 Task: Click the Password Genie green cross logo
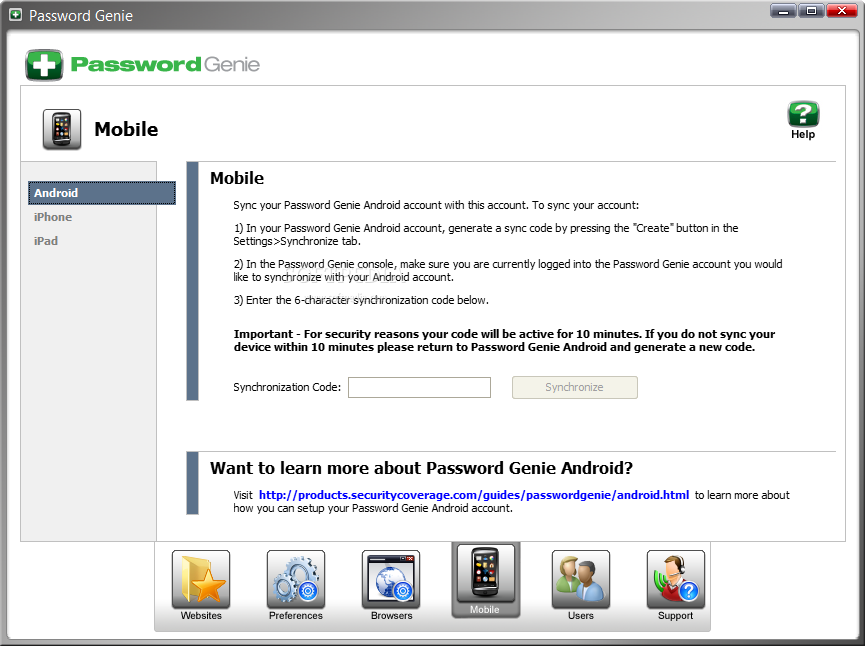[44, 65]
